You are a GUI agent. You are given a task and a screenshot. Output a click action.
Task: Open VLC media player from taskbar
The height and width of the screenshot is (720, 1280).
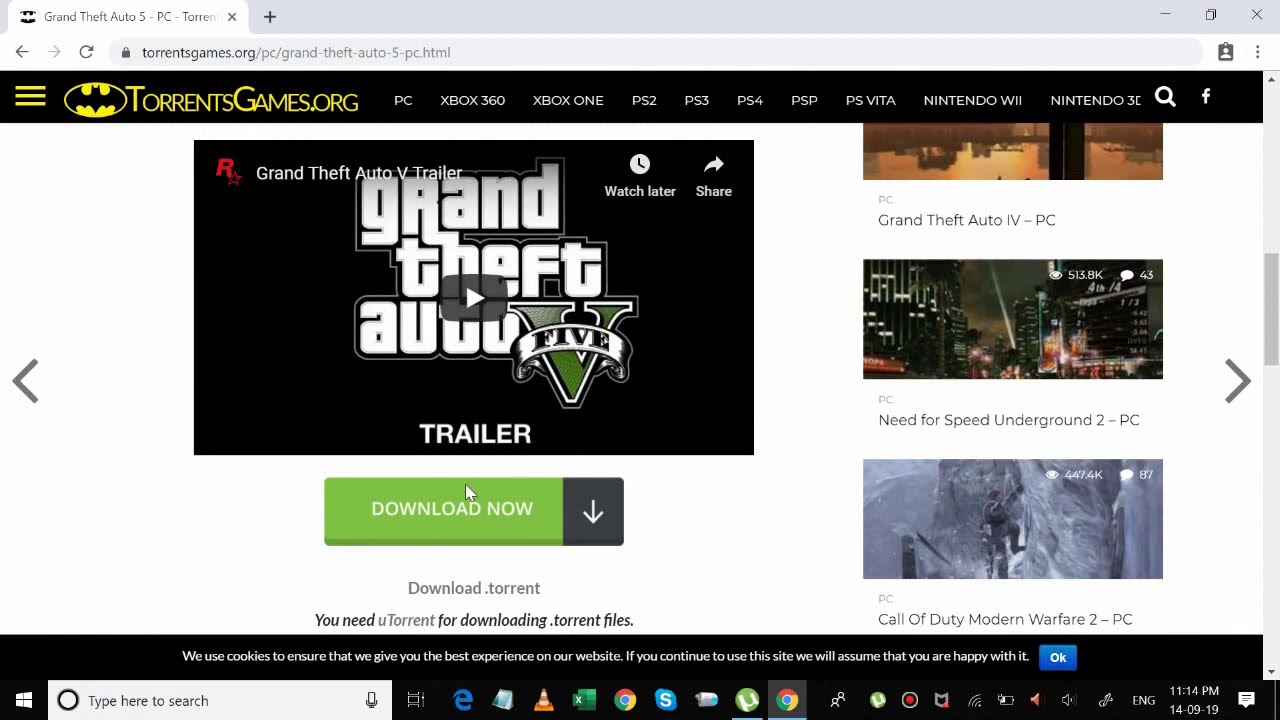pyautogui.click(x=544, y=700)
